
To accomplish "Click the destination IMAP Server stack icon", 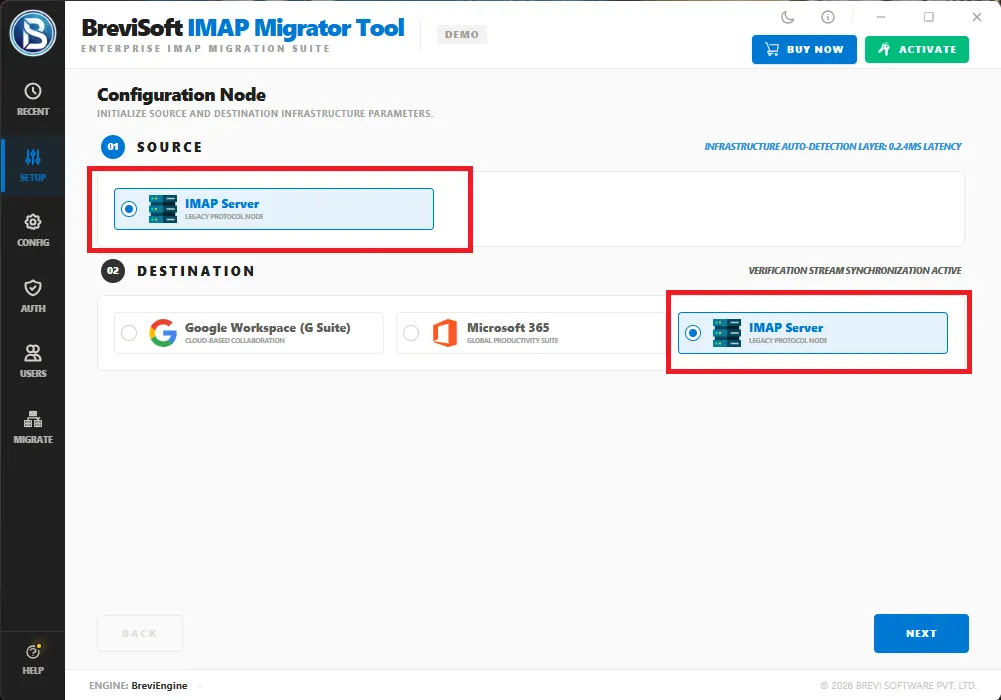I will click(x=726, y=332).
